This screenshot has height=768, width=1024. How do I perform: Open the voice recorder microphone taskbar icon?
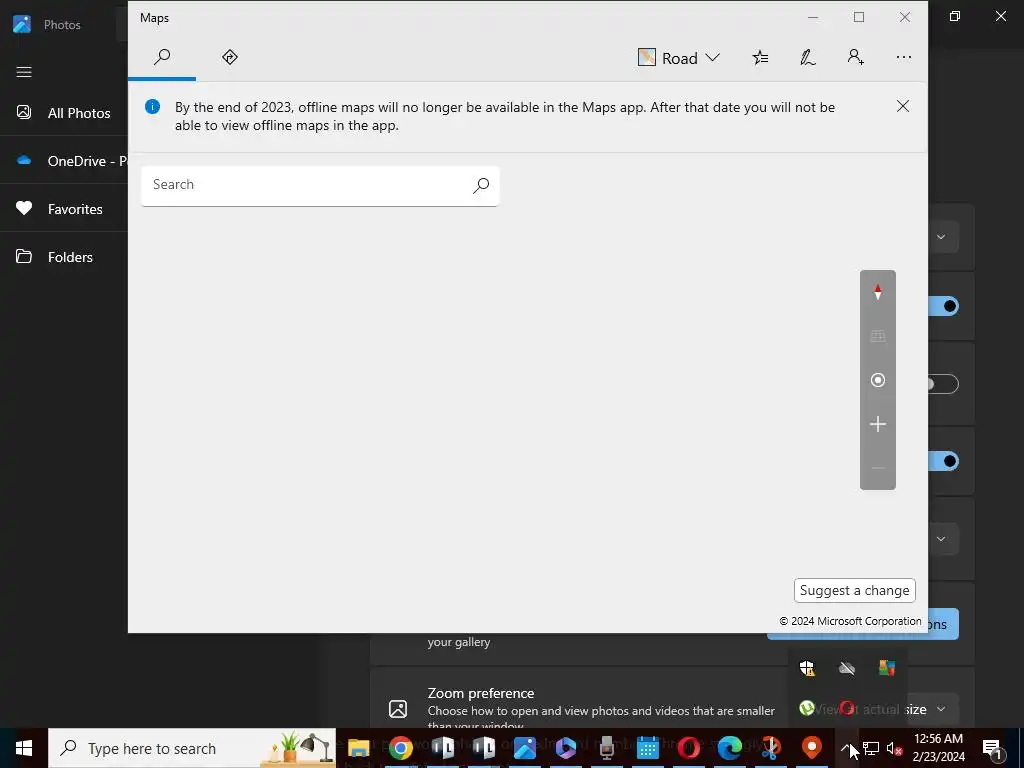pos(607,748)
